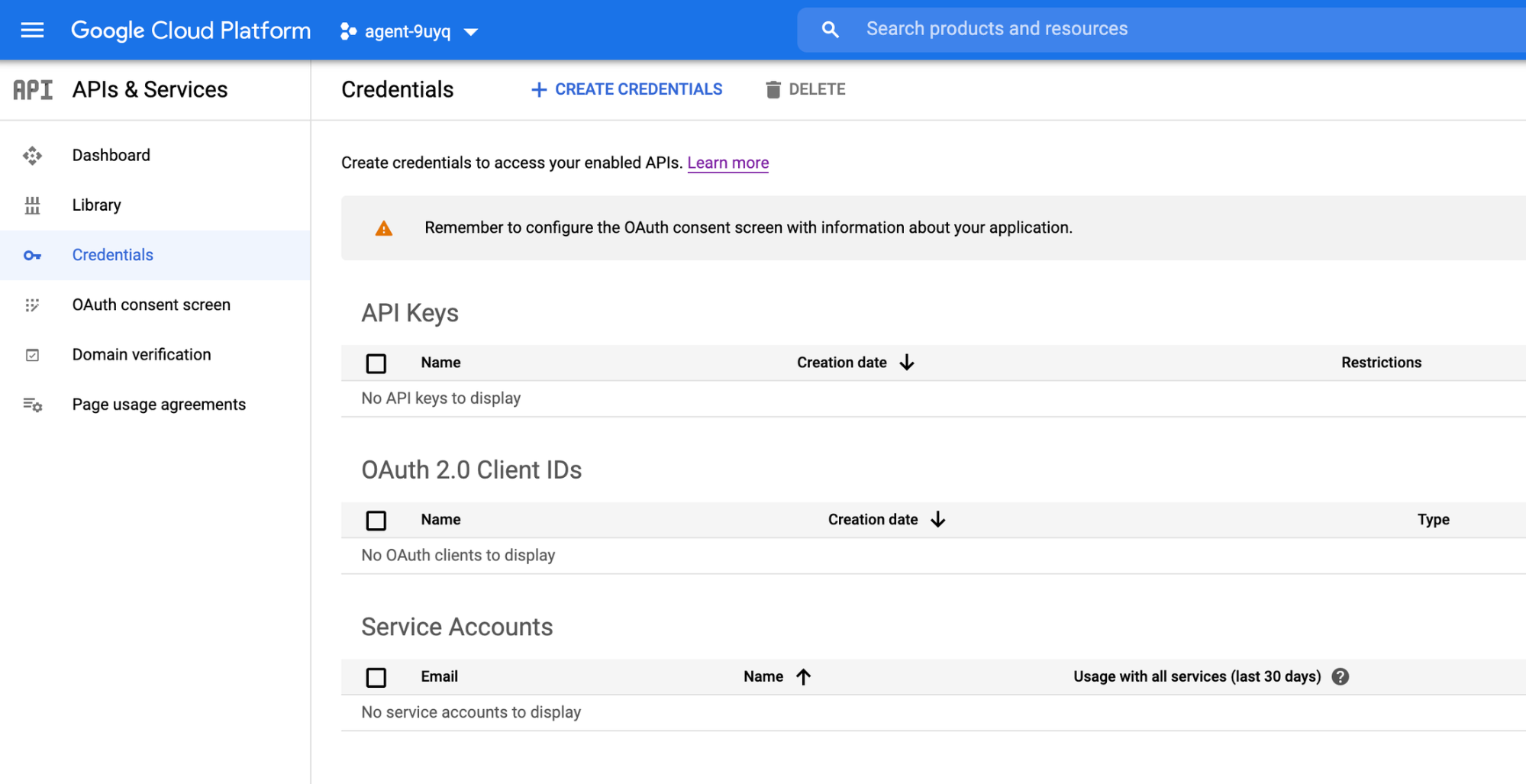The height and width of the screenshot is (784, 1526).
Task: Click the API logo icon in sidebar header
Action: coord(33,90)
